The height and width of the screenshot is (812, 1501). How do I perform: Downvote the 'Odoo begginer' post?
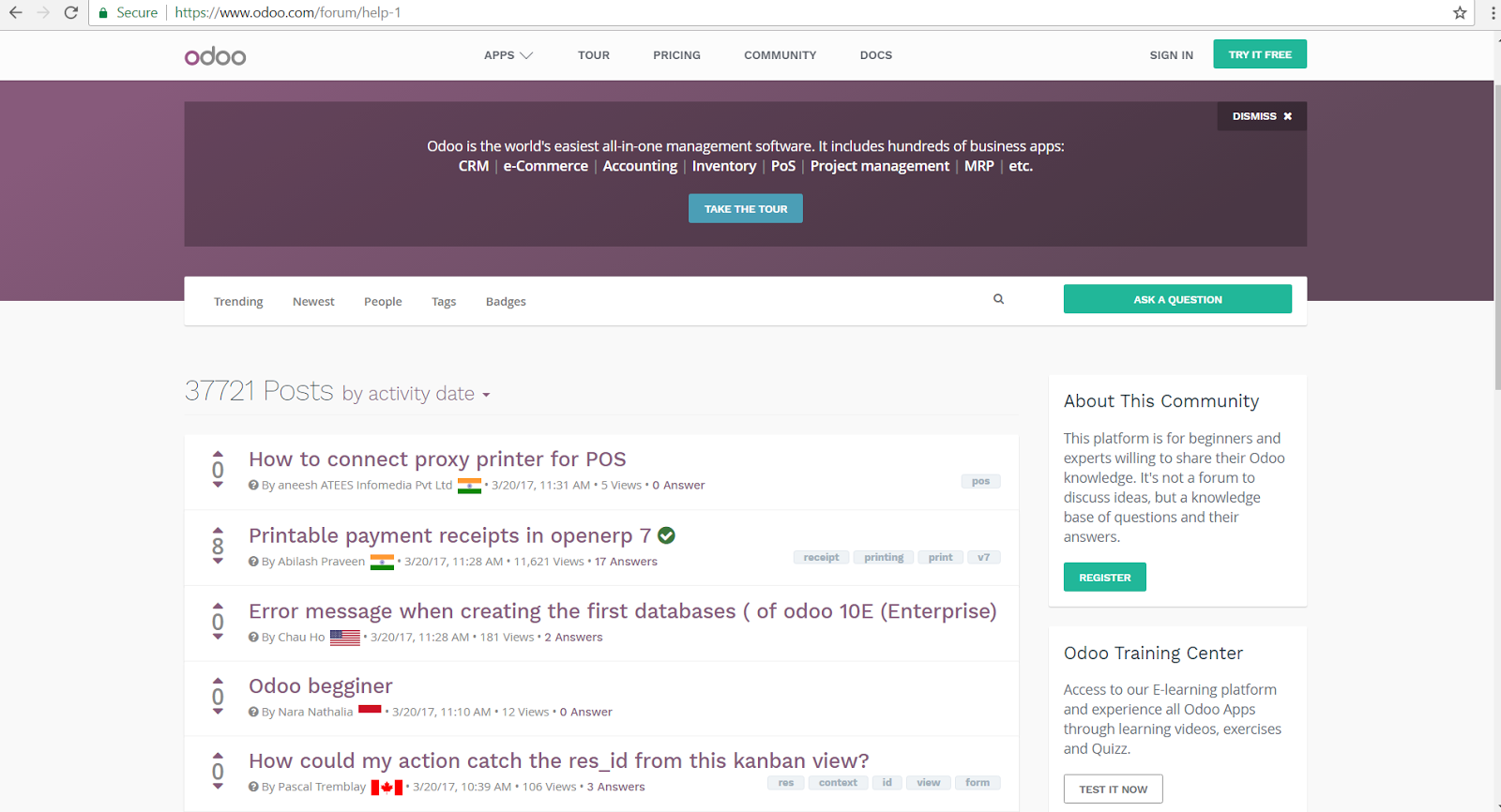218,713
